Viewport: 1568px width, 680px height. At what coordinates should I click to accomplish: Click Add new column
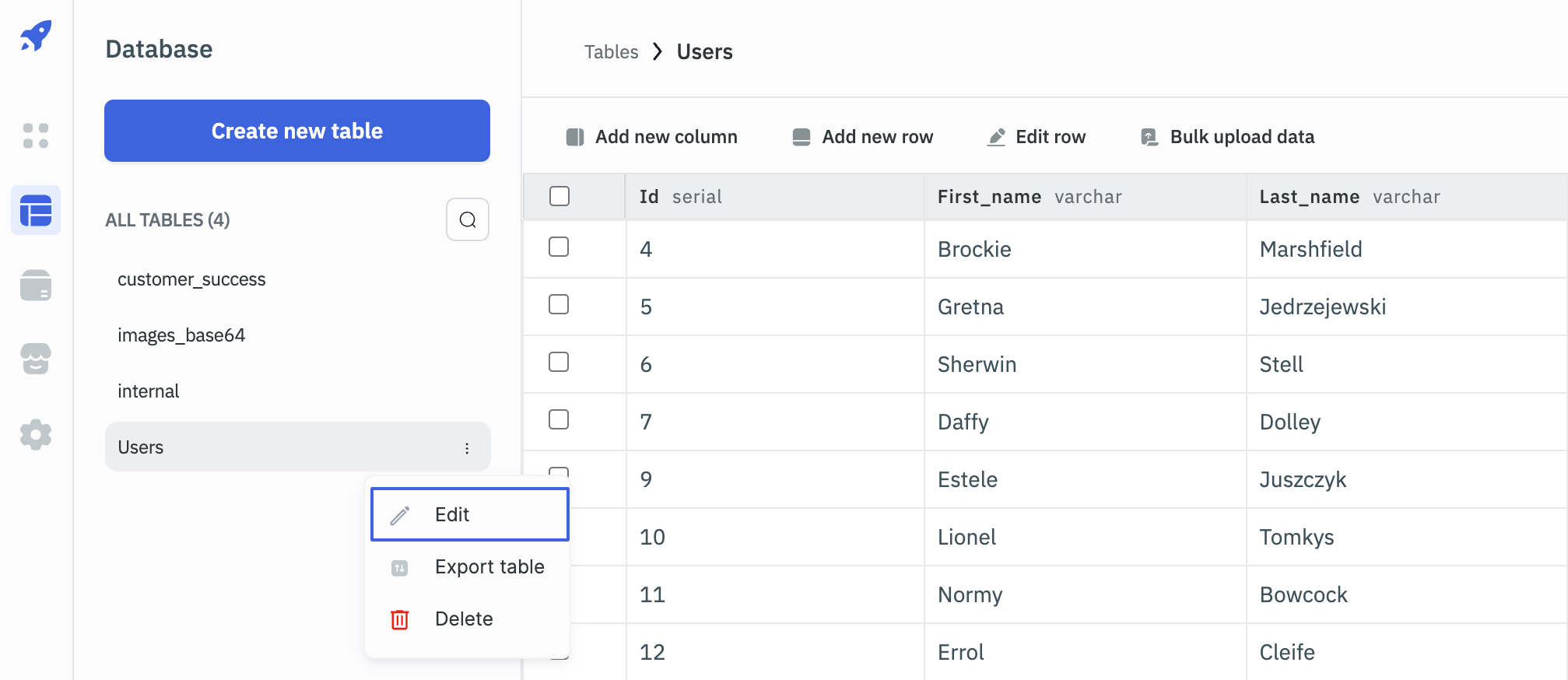(652, 137)
